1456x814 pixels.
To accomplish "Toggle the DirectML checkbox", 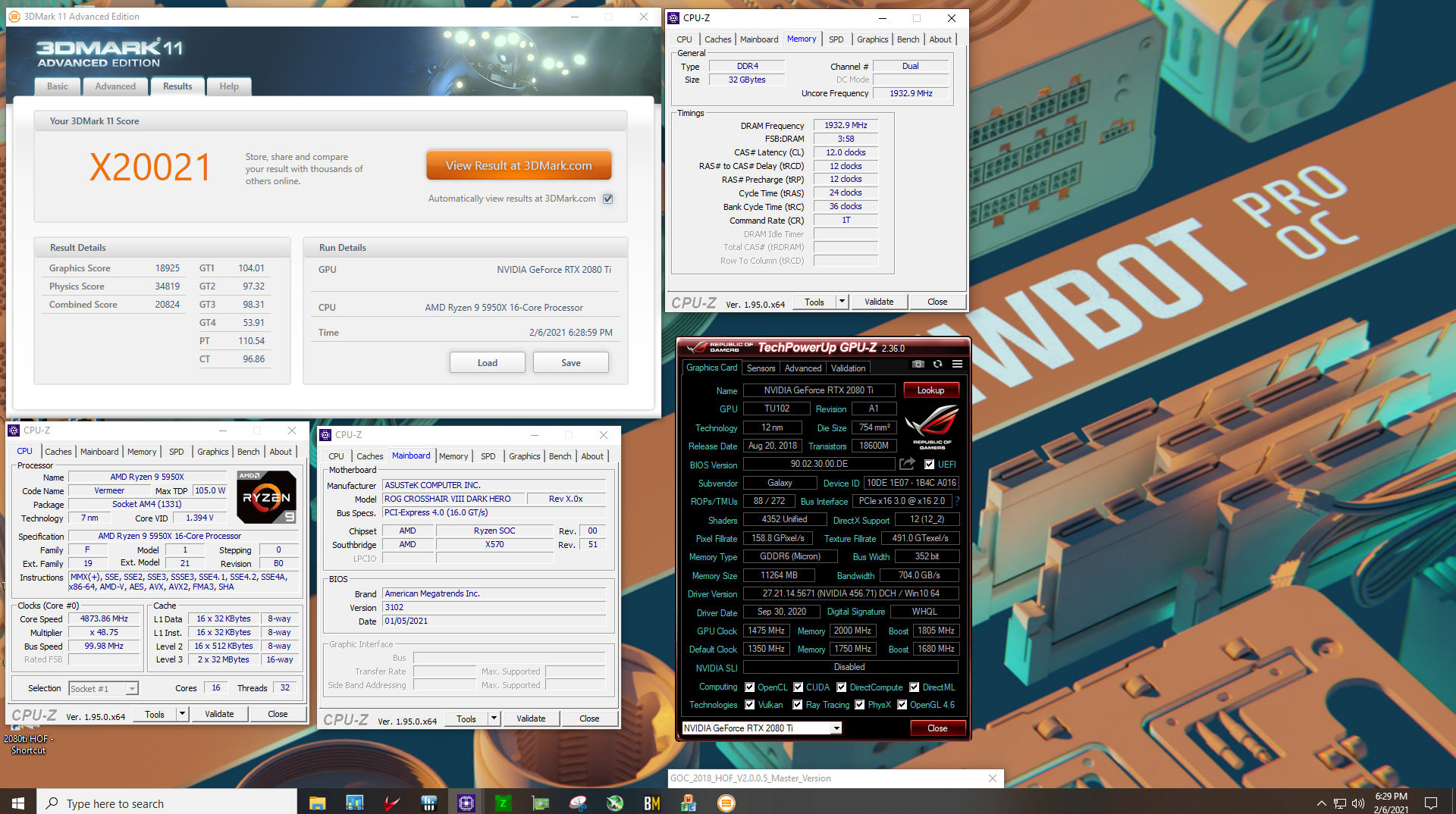I will click(914, 687).
